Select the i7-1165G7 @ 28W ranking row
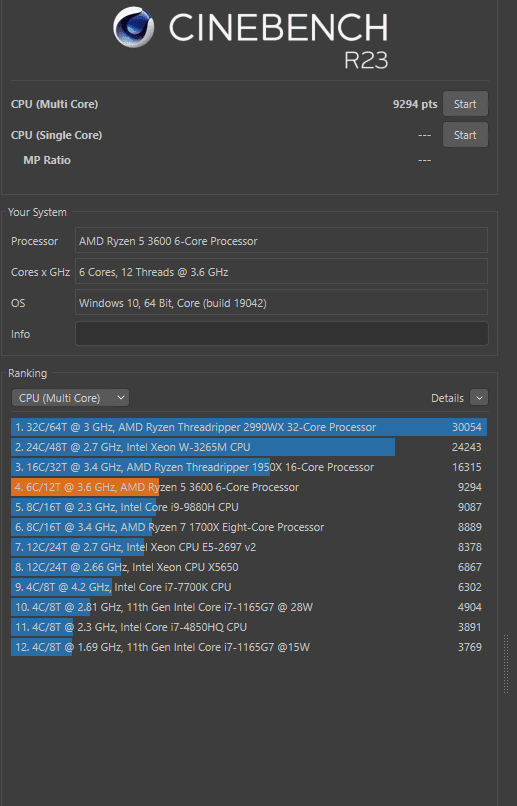This screenshot has width=517, height=806. pos(249,607)
